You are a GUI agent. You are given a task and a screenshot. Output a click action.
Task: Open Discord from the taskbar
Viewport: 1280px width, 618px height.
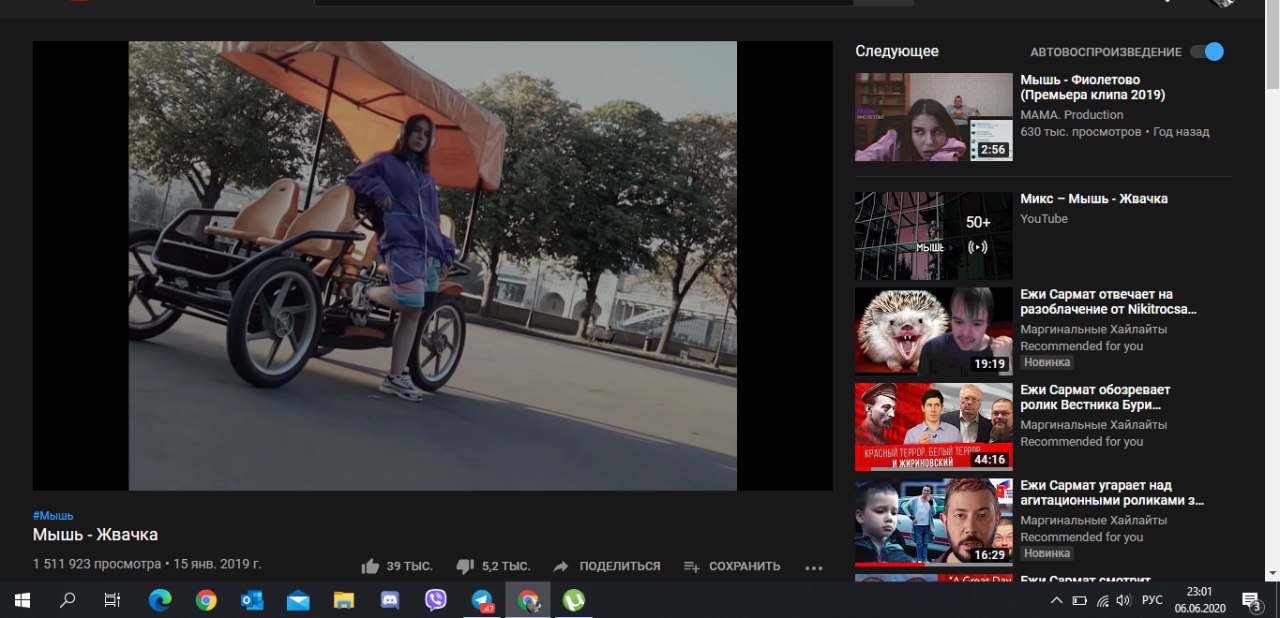[390, 600]
